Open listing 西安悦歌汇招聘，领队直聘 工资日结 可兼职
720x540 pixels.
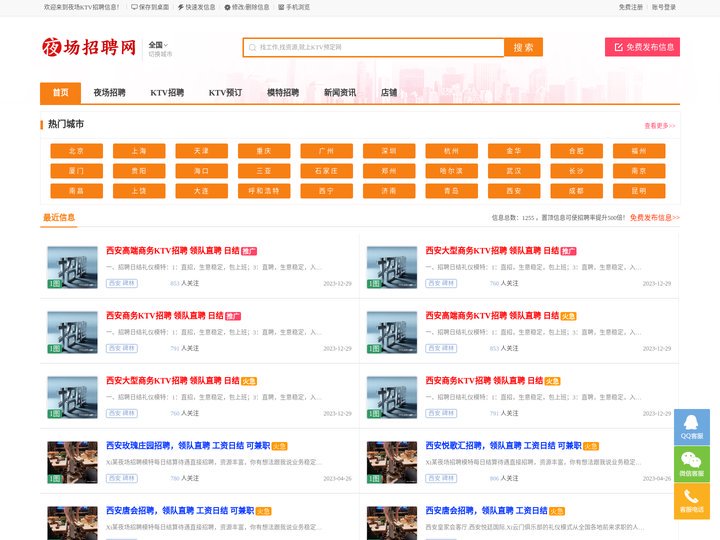pyautogui.click(x=503, y=446)
